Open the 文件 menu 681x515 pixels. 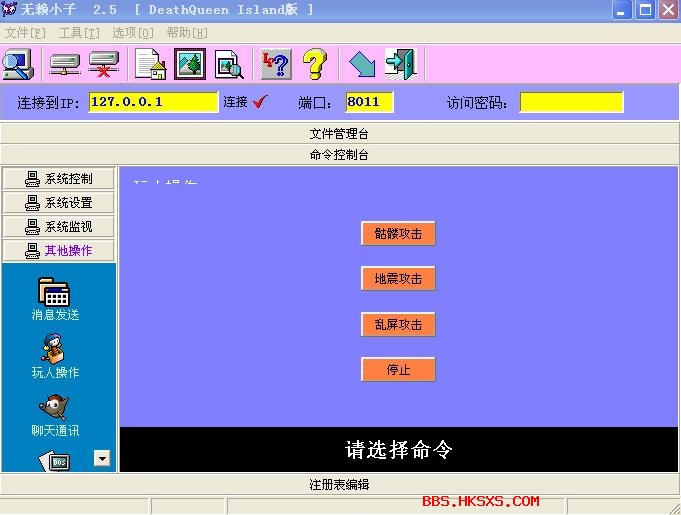click(x=25, y=33)
